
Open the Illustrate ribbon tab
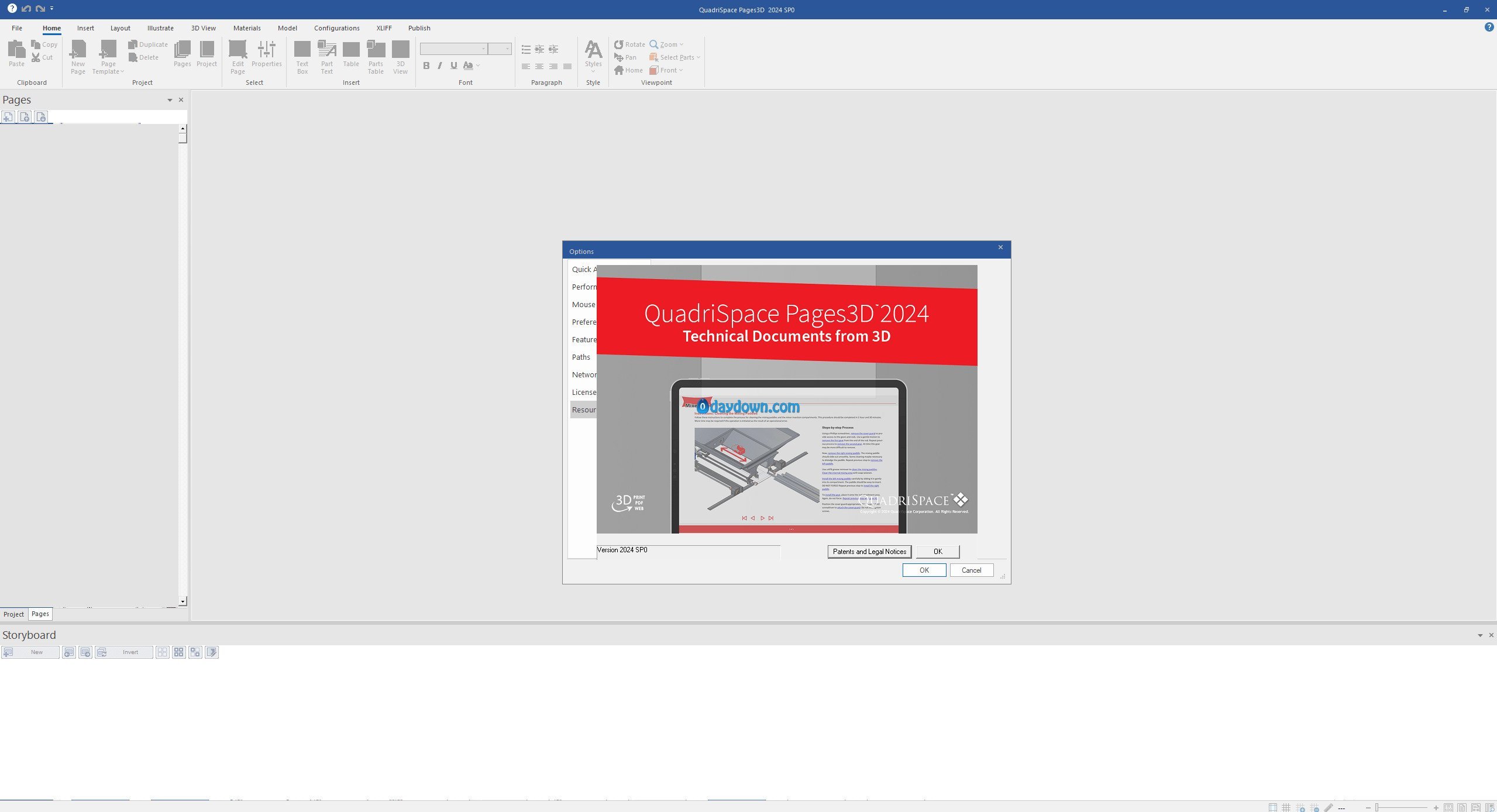coord(160,28)
